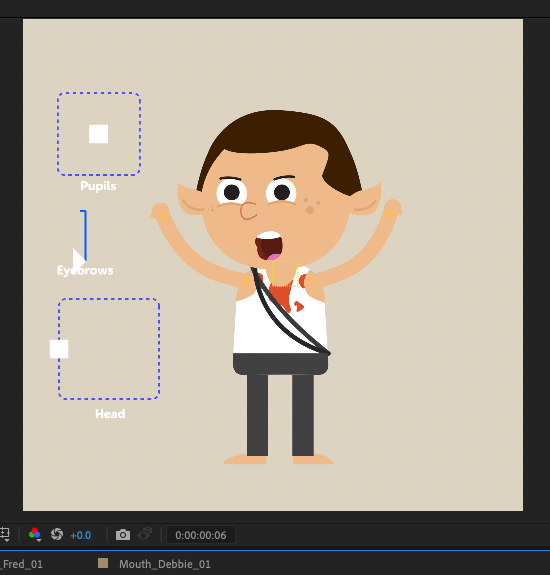The image size is (550, 575).
Task: Select the orange controller on the left hand
Action: 163,216
